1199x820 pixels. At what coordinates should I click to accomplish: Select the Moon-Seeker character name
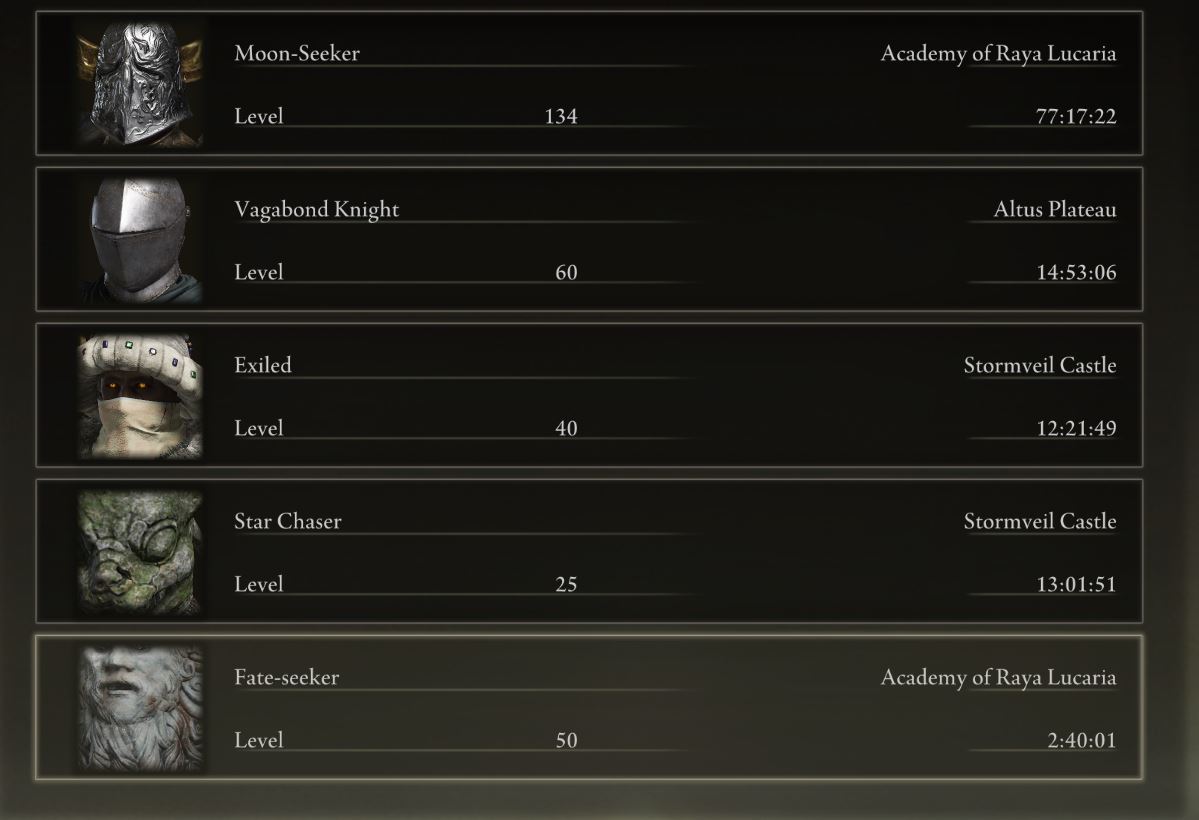coord(297,53)
